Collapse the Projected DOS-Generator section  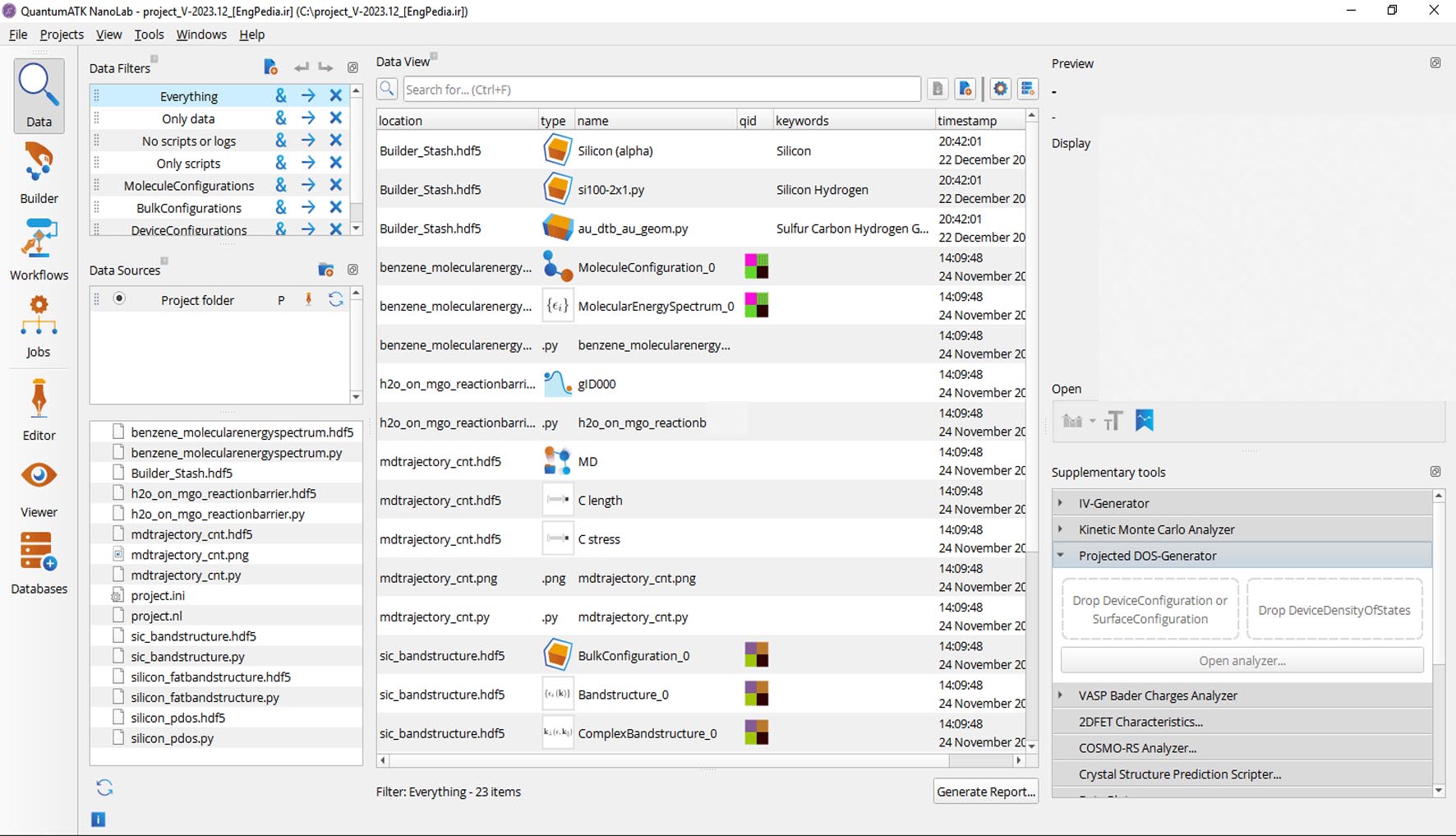pyautogui.click(x=1061, y=556)
